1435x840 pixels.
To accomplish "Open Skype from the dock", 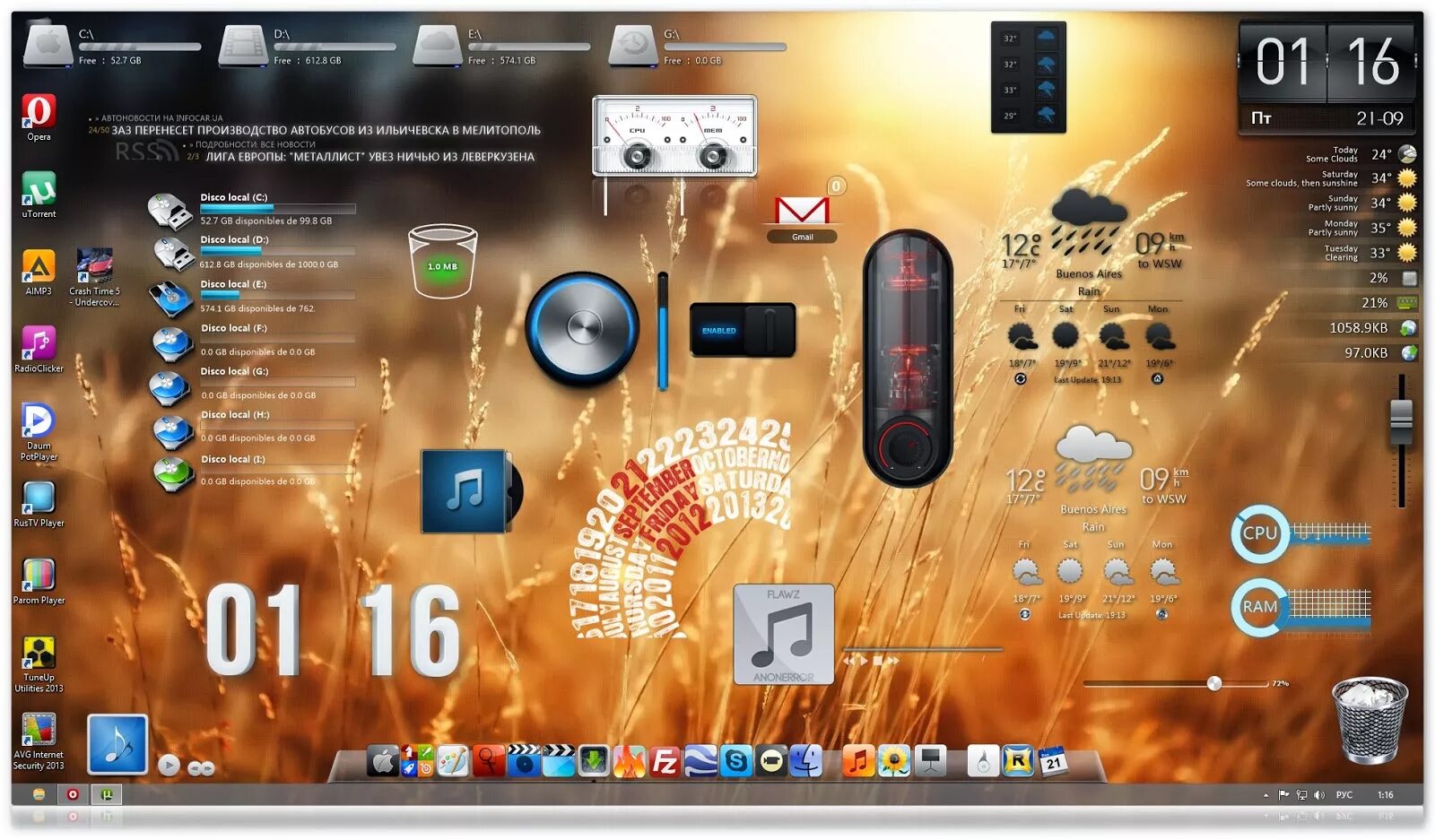I will 736,762.
